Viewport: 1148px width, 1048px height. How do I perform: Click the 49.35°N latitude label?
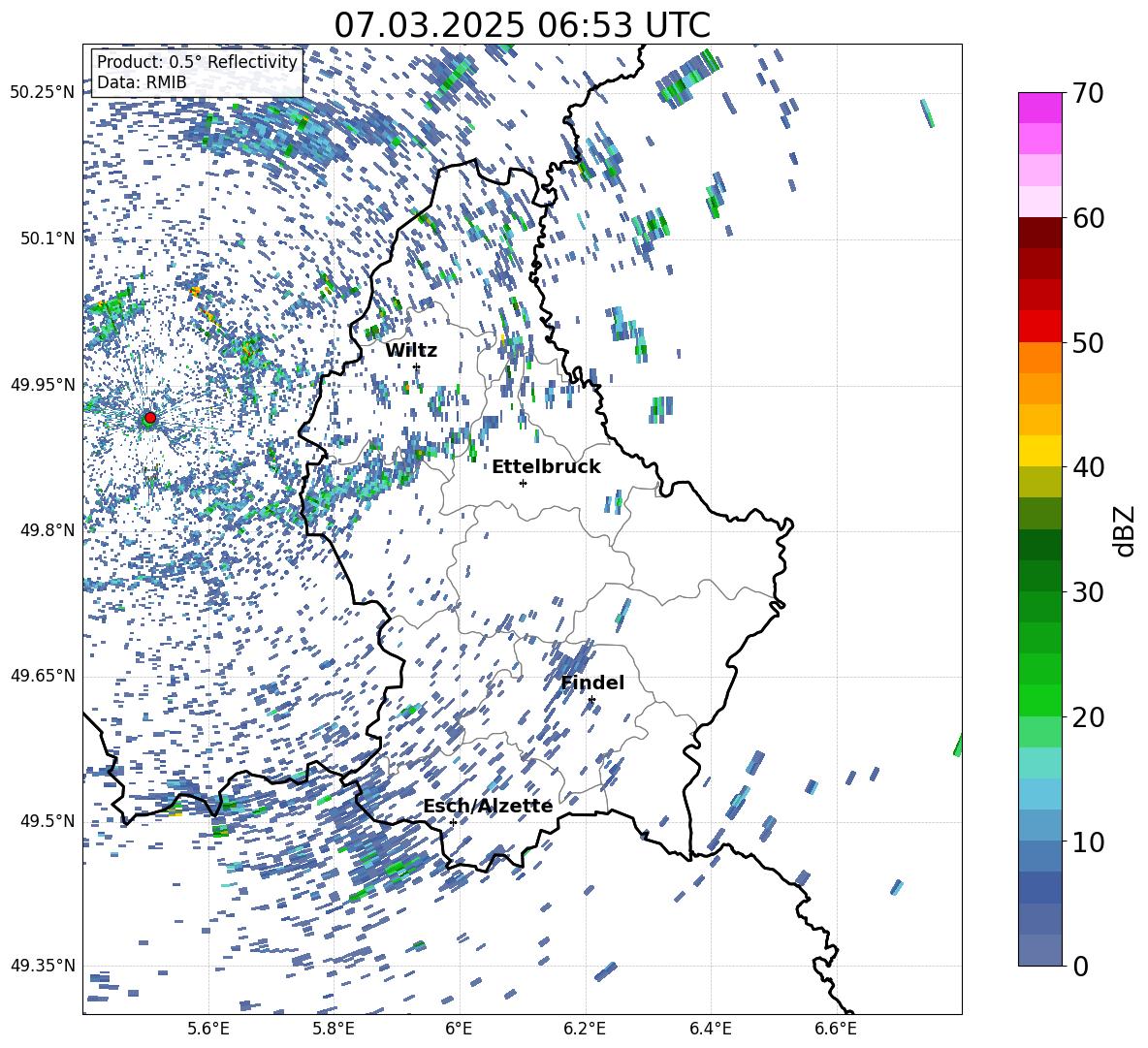point(43,966)
